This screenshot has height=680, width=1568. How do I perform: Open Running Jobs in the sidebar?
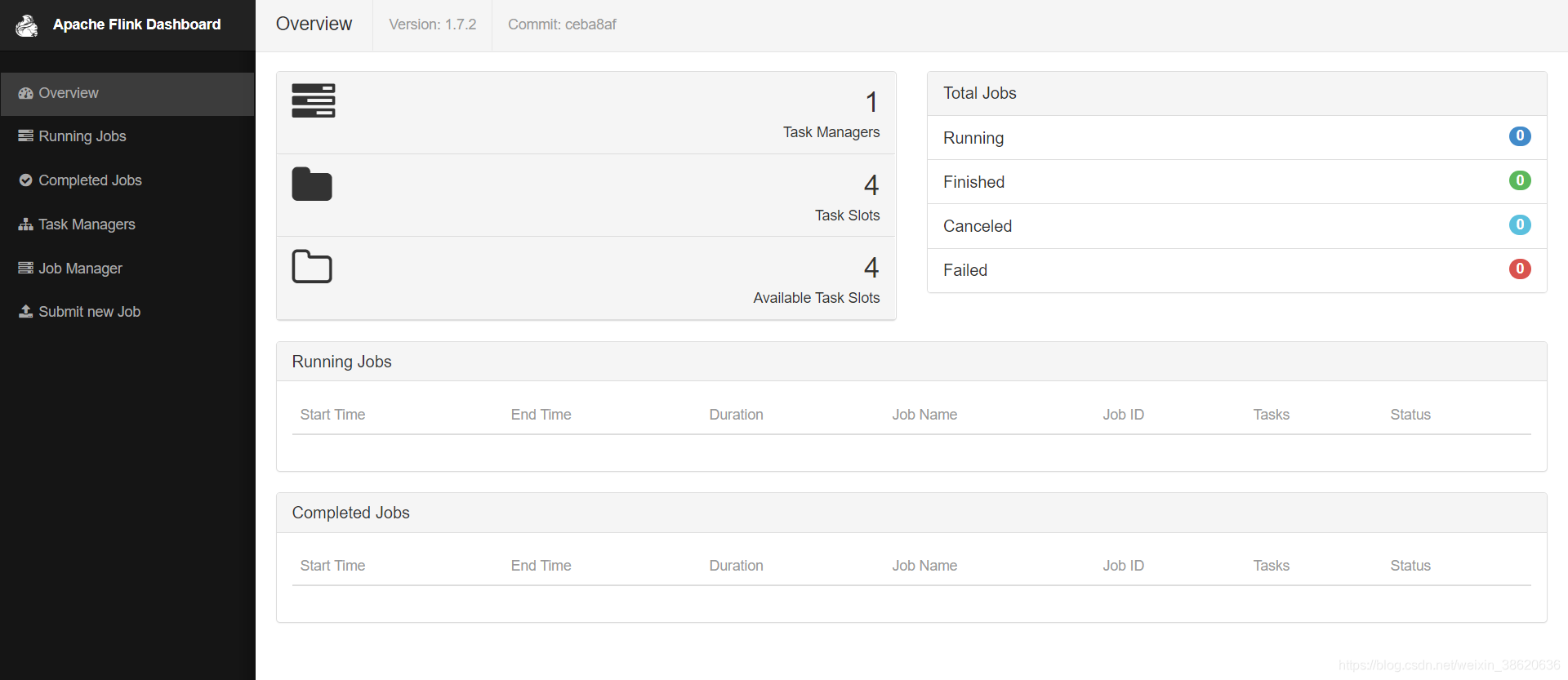[127, 136]
